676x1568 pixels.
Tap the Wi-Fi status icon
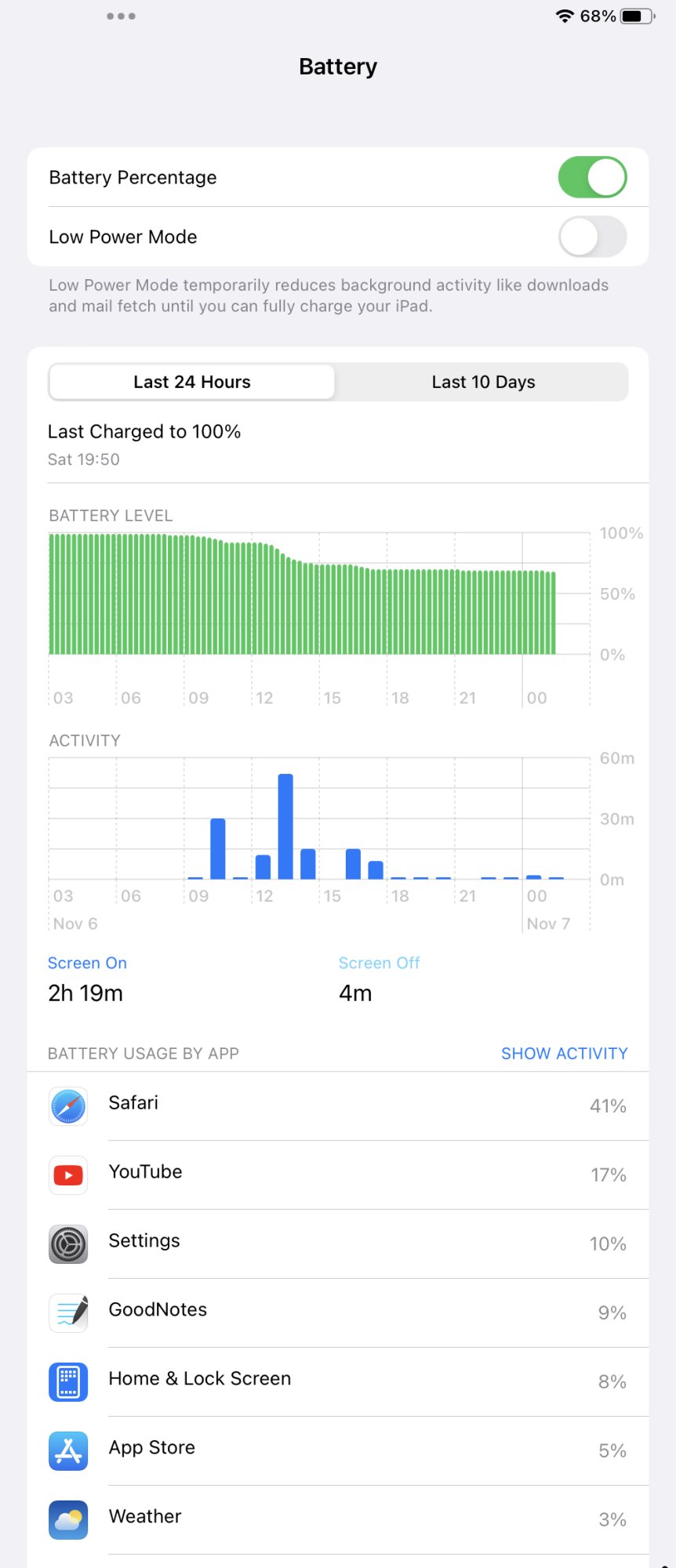(565, 16)
